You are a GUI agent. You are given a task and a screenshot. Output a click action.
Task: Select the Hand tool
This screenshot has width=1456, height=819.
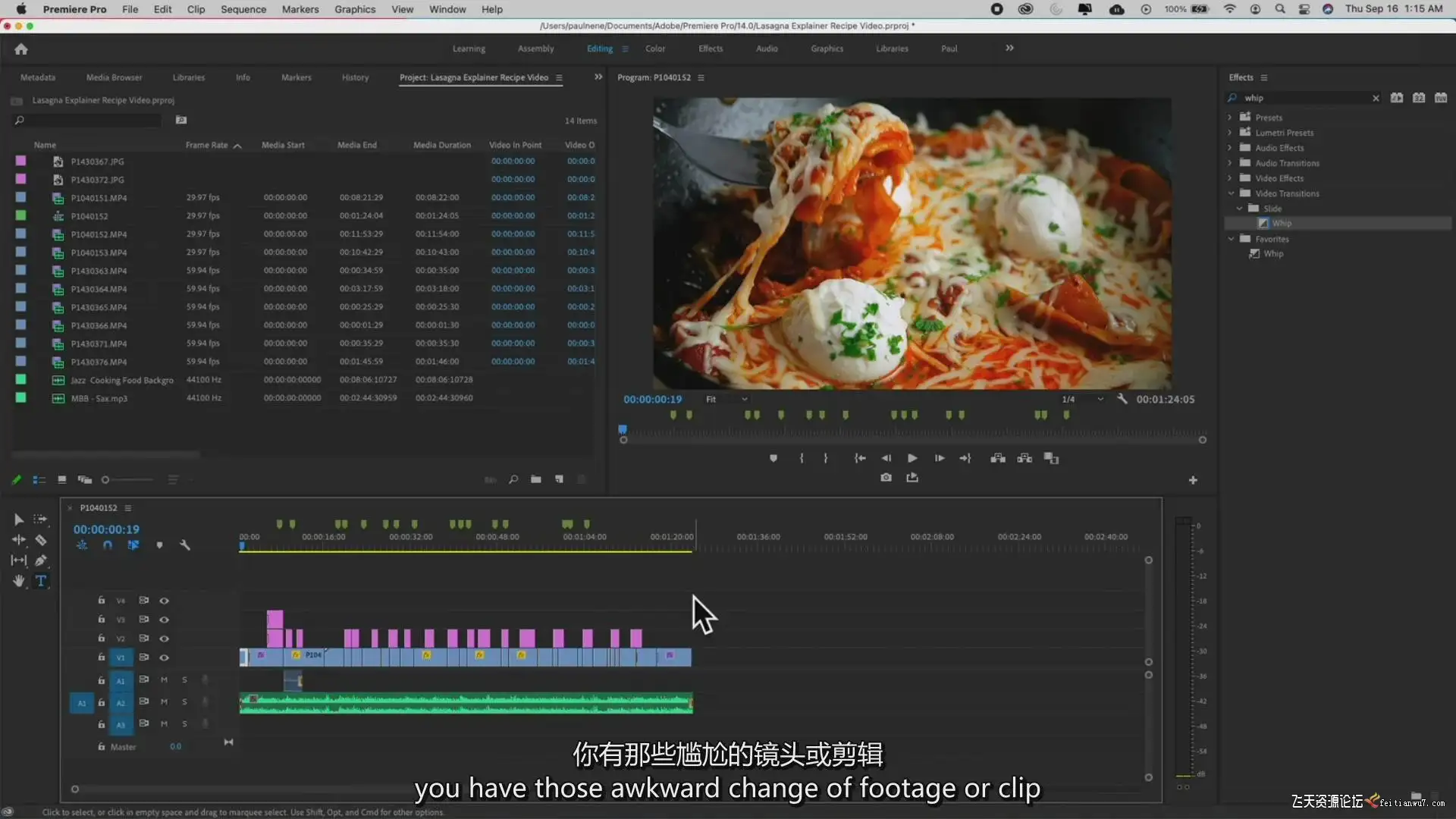click(x=18, y=581)
